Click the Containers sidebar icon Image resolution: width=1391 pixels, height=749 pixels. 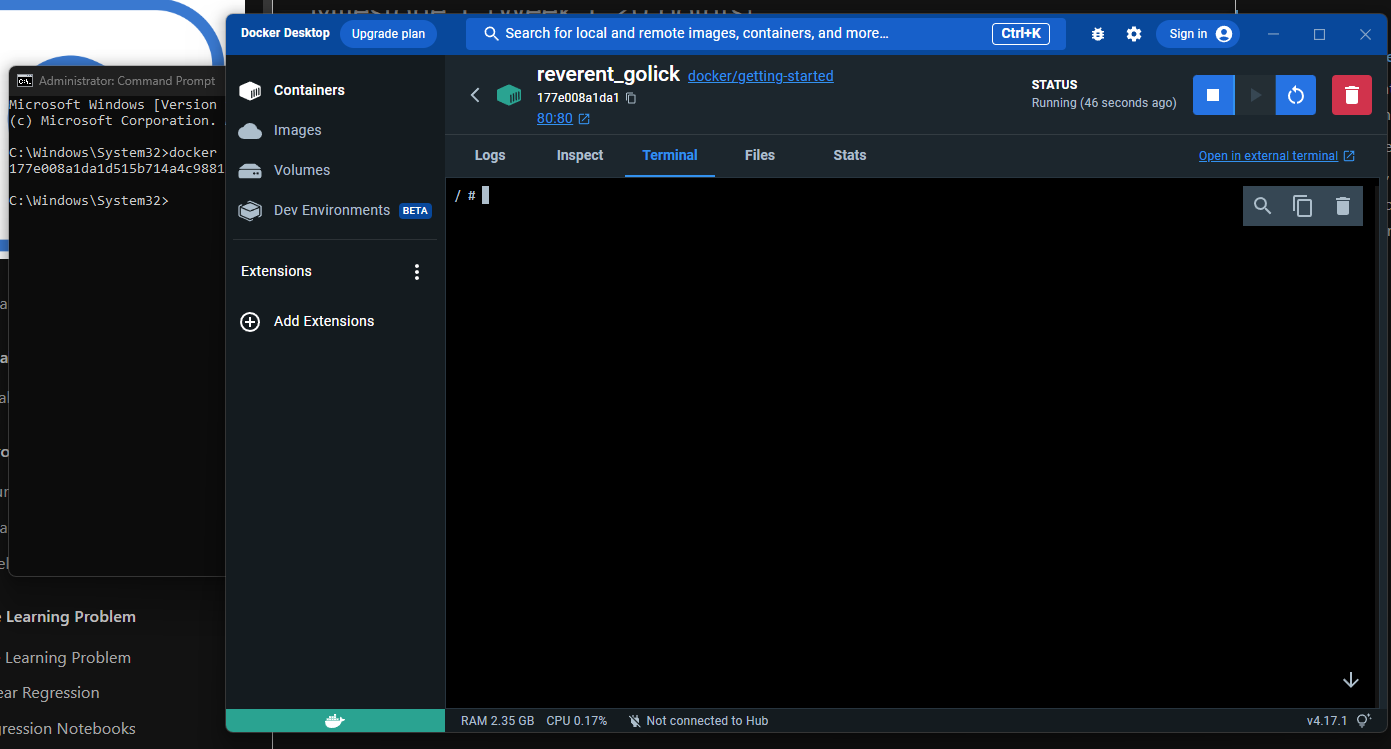coord(250,90)
